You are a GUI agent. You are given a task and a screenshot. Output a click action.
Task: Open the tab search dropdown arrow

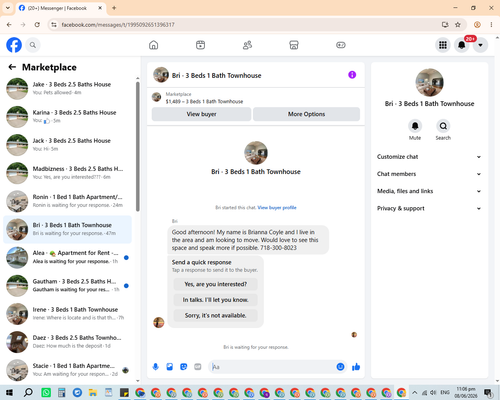pos(8,8)
